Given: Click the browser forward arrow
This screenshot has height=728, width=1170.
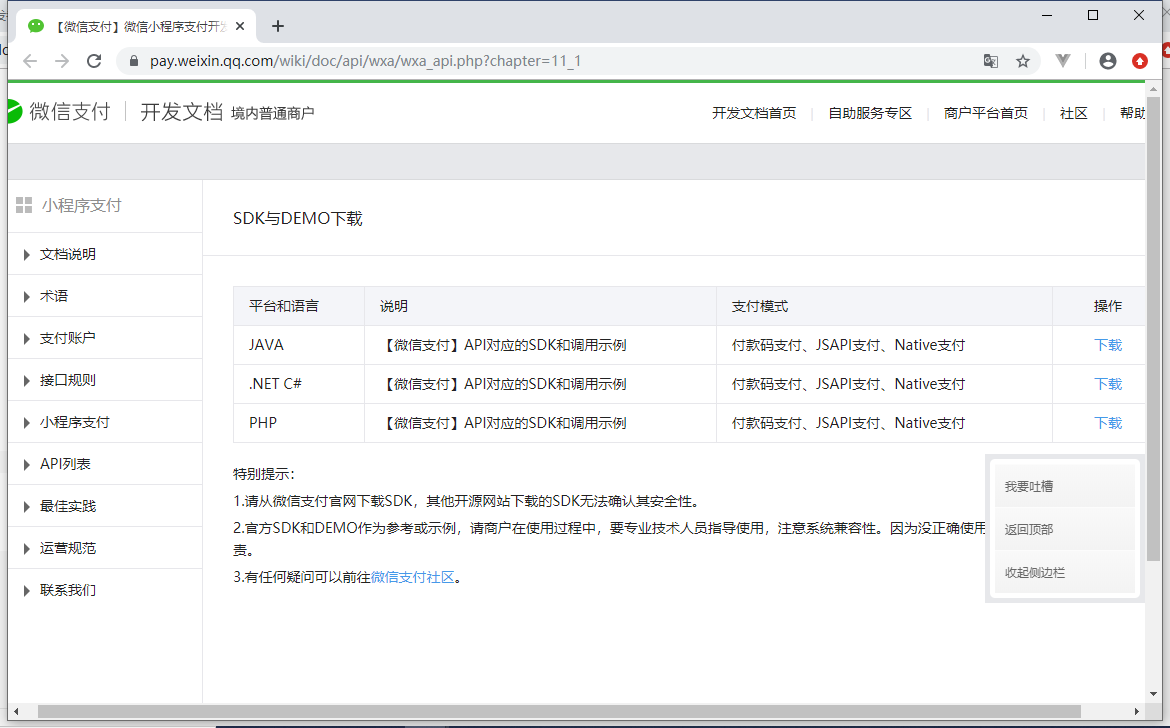Looking at the screenshot, I should pyautogui.click(x=62, y=61).
